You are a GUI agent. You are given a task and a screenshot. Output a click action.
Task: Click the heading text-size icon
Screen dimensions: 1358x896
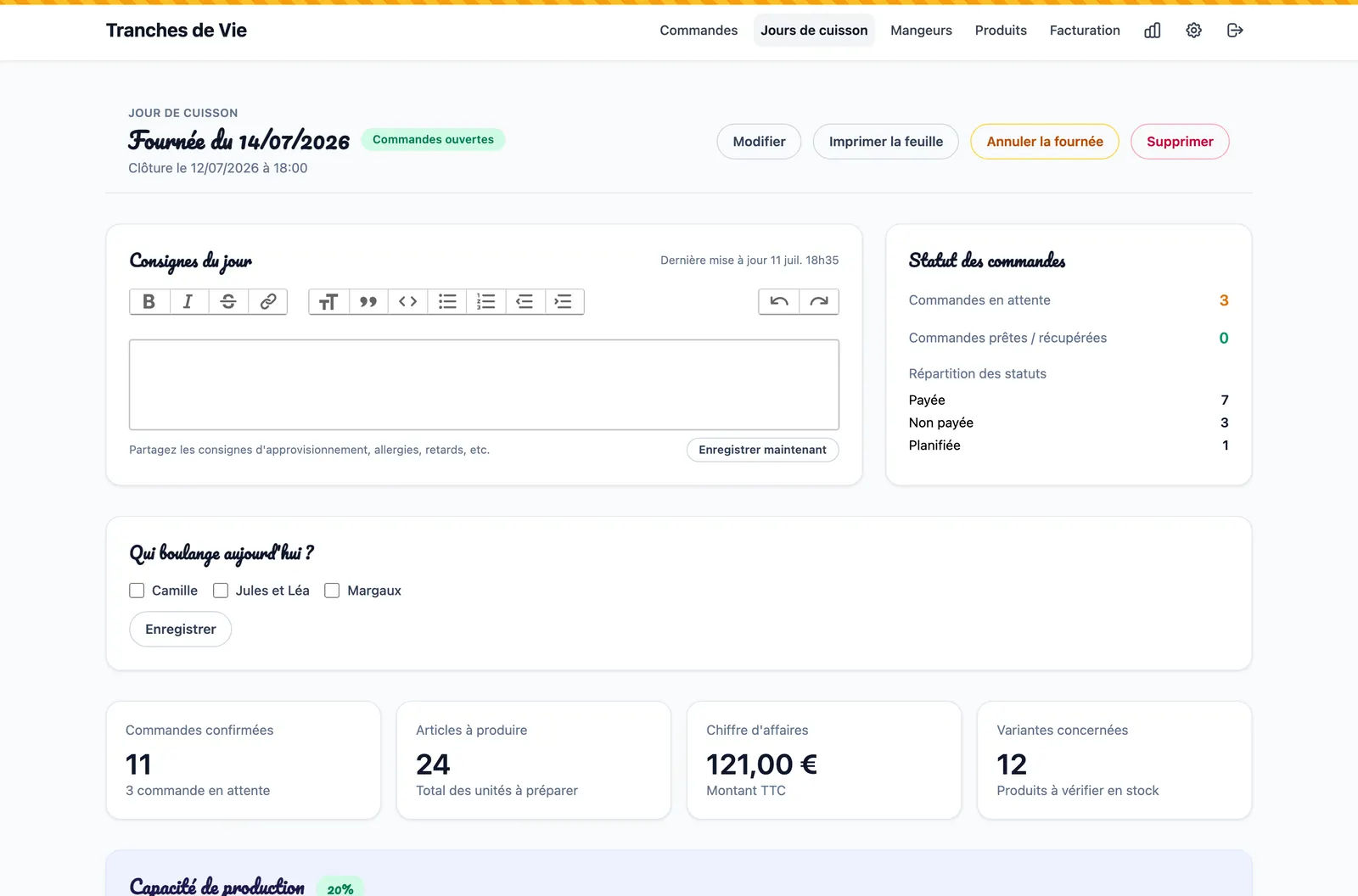[328, 301]
